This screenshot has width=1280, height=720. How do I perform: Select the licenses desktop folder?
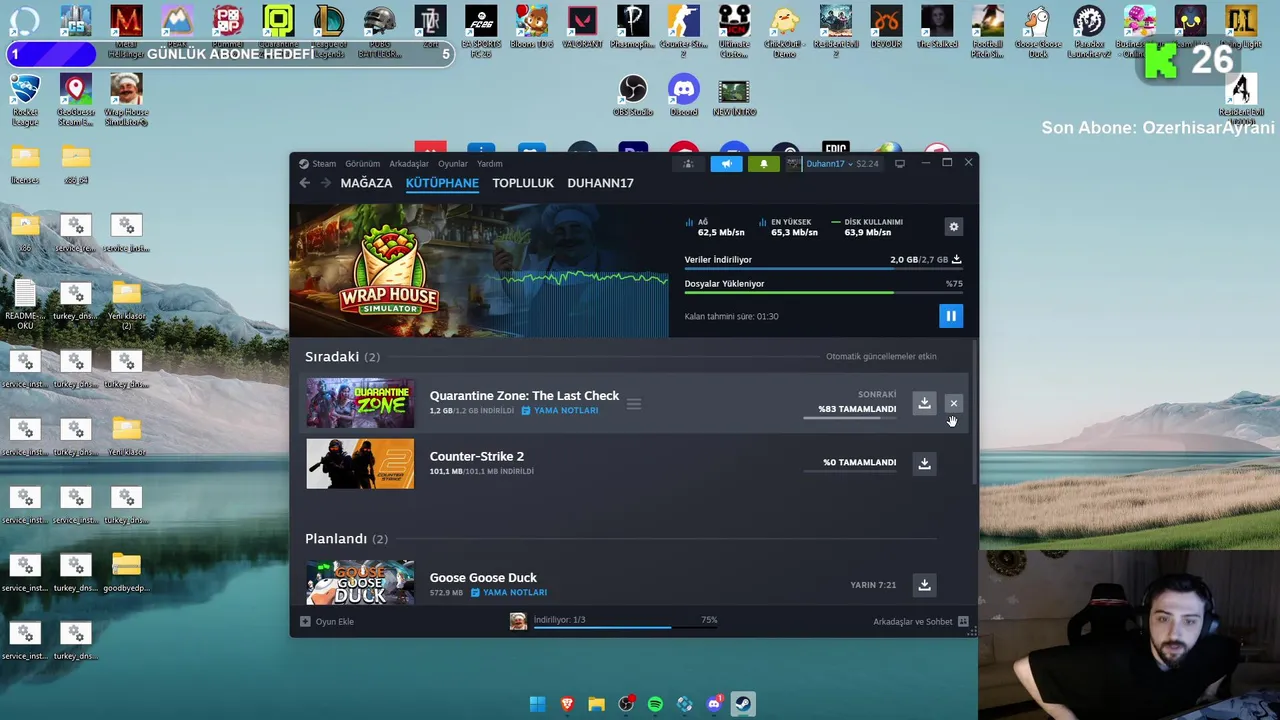25,165
